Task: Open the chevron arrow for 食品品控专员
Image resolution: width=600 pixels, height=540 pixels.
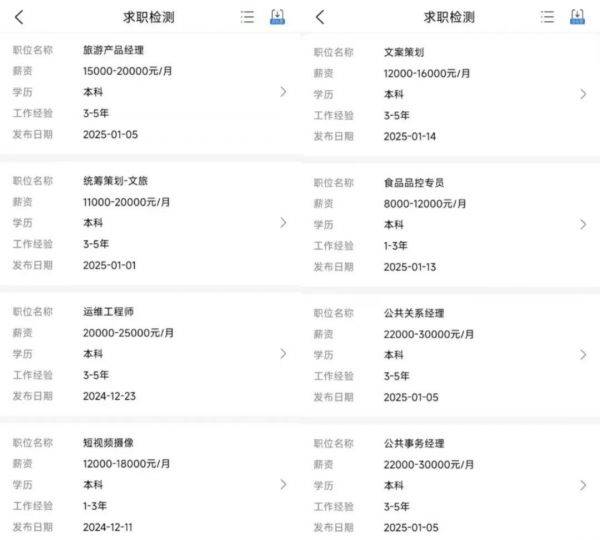Action: [583, 225]
